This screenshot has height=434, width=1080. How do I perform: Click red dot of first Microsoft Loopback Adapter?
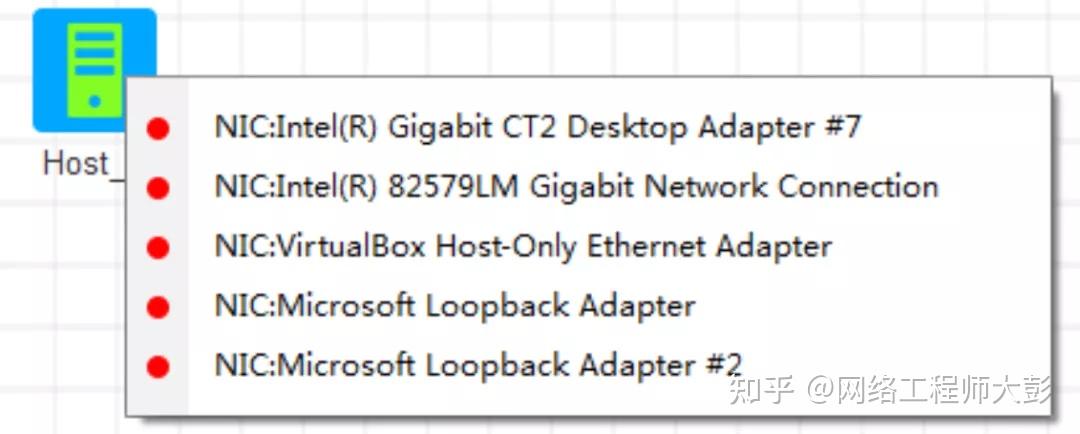[x=157, y=307]
